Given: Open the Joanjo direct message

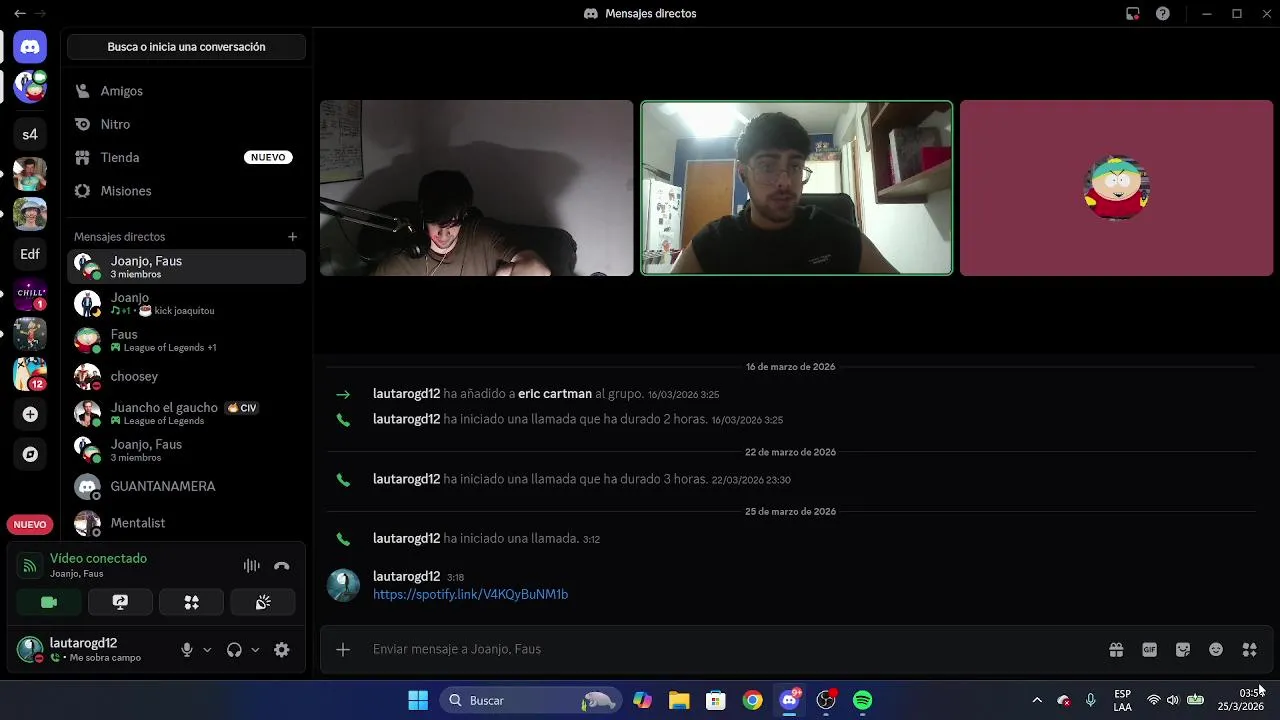Looking at the screenshot, I should coord(186,303).
